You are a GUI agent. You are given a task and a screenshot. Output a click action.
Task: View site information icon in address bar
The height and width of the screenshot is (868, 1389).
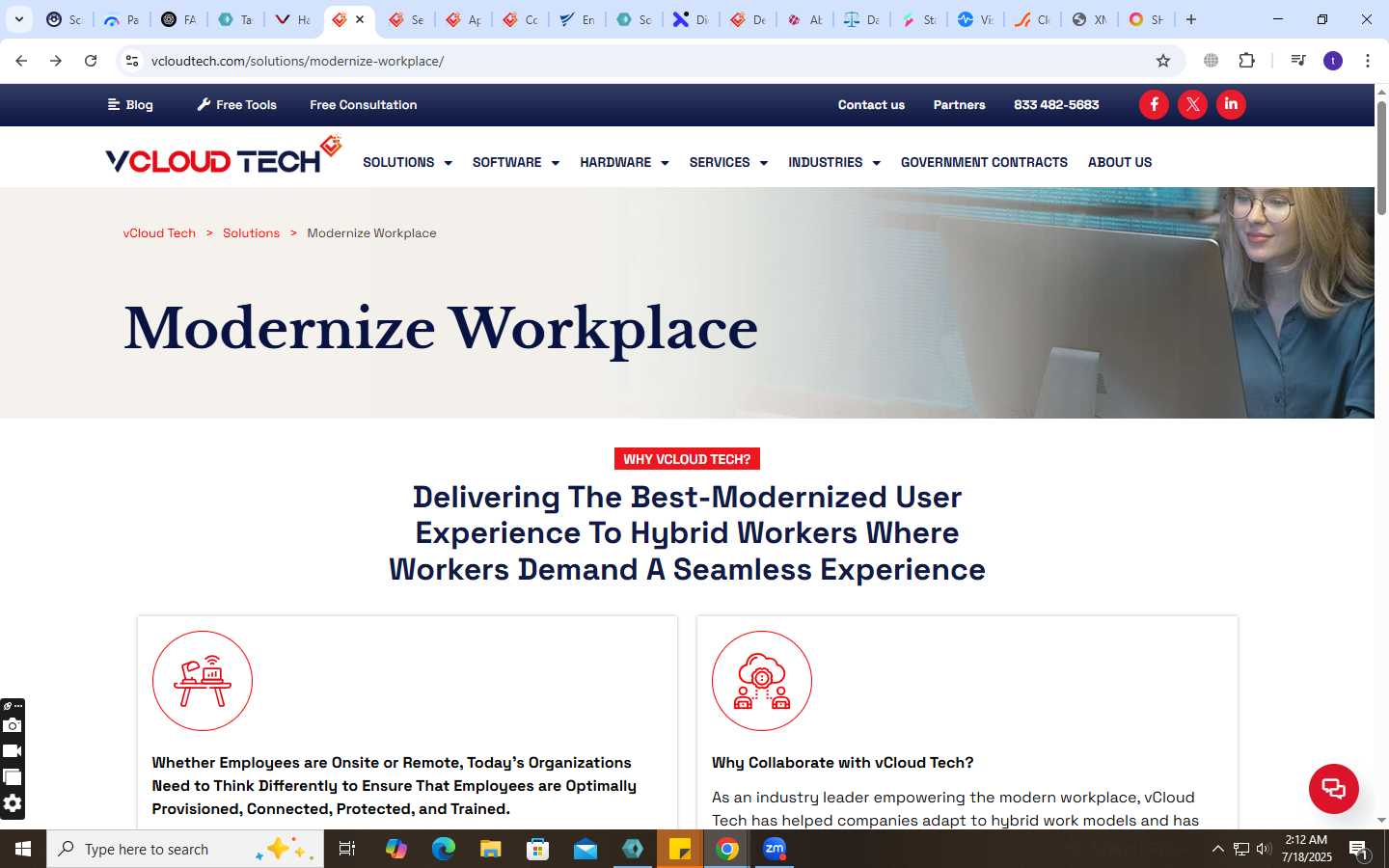point(132,61)
